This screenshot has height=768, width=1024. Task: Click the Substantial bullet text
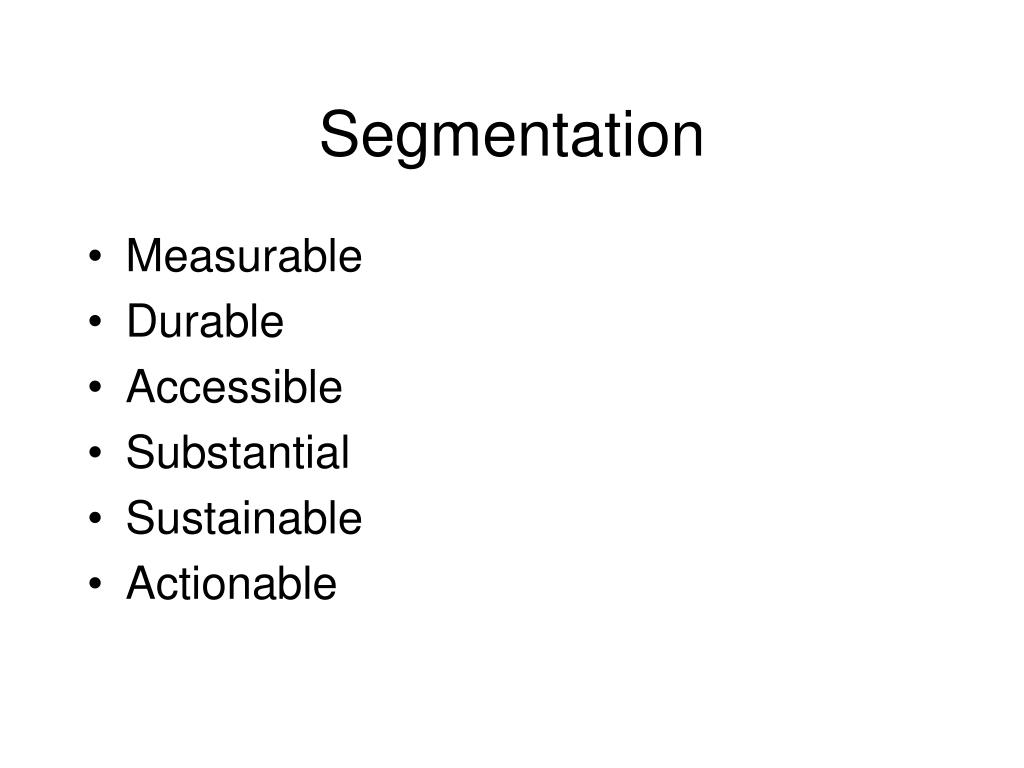pyautogui.click(x=238, y=453)
